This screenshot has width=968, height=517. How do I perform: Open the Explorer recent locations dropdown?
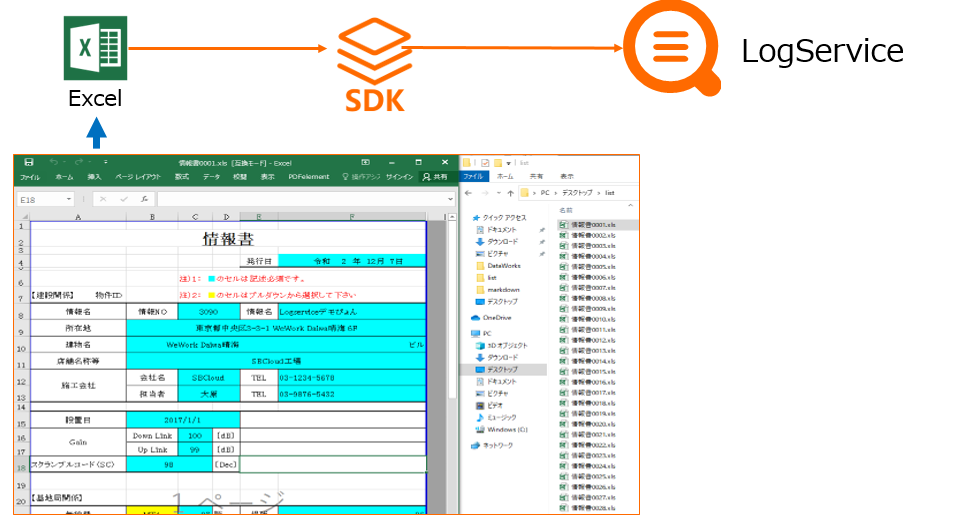tap(499, 193)
